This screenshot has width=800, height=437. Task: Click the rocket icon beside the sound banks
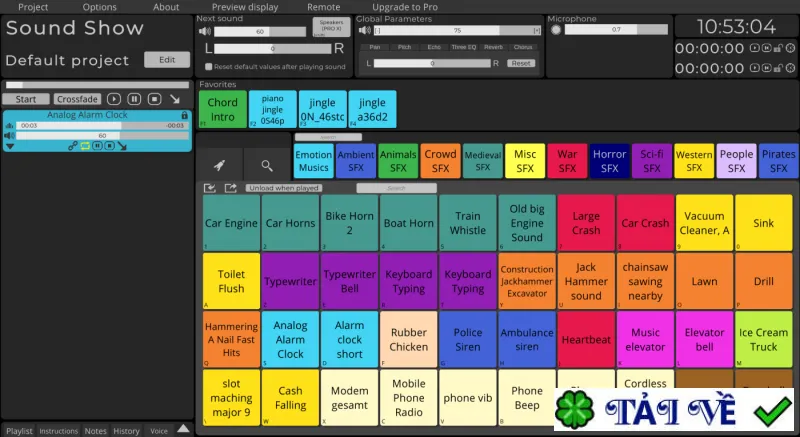click(219, 165)
